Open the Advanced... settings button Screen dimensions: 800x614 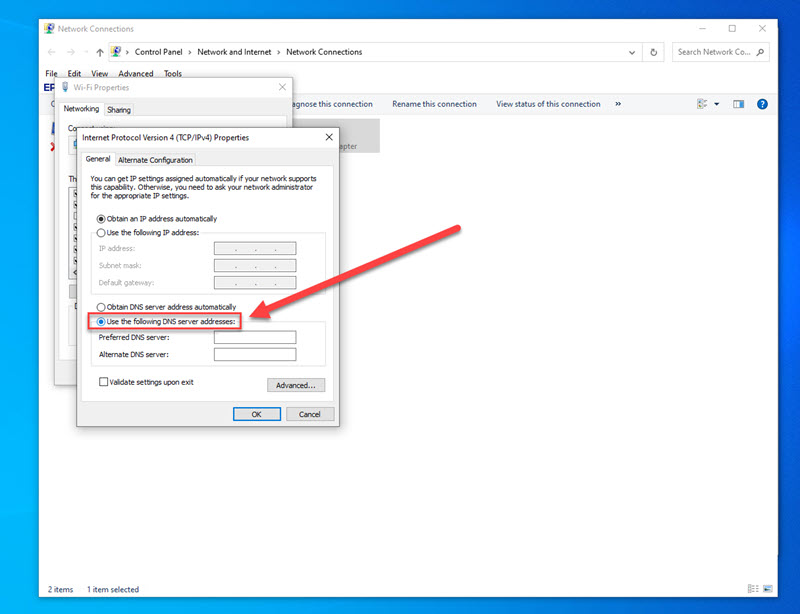click(296, 385)
